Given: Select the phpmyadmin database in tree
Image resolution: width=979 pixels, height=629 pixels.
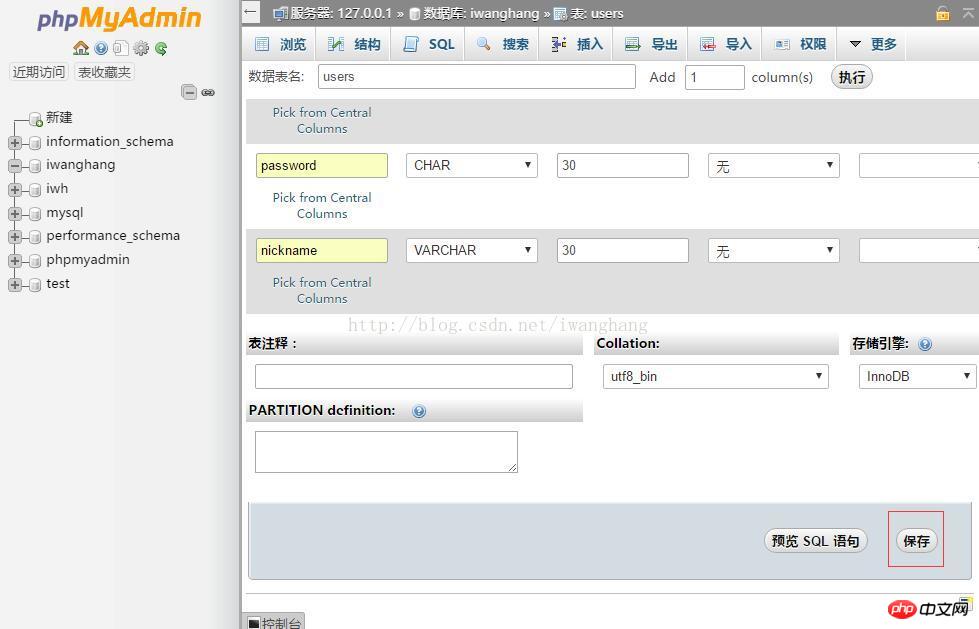Looking at the screenshot, I should 88,260.
